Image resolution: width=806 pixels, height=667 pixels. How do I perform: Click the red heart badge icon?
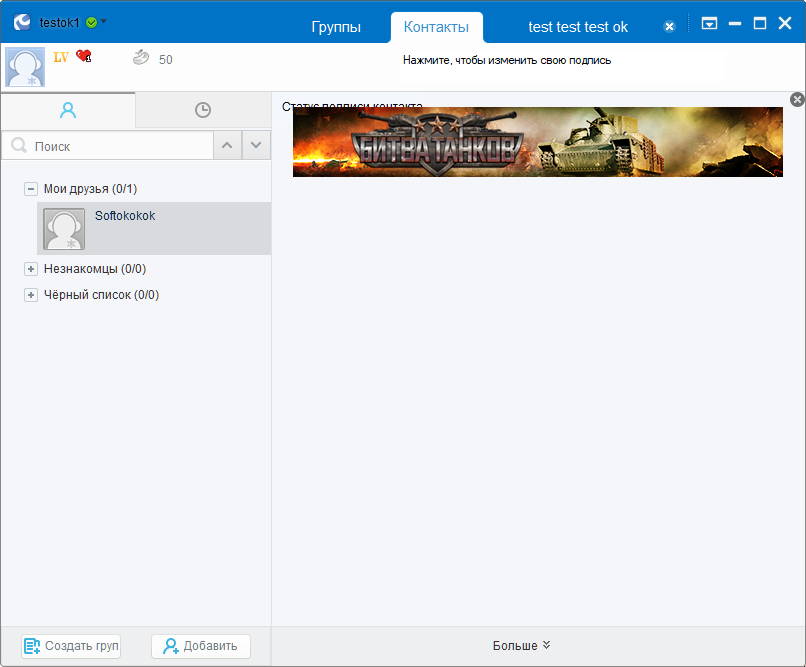click(x=84, y=55)
